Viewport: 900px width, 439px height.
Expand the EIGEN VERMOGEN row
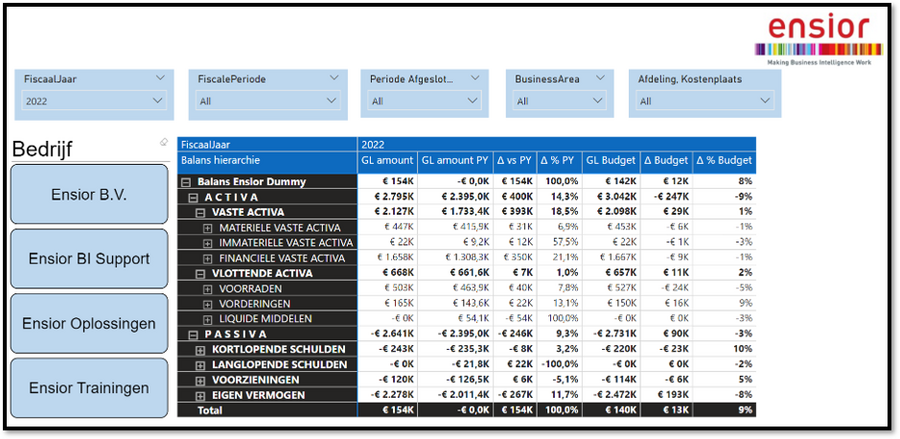[200, 395]
